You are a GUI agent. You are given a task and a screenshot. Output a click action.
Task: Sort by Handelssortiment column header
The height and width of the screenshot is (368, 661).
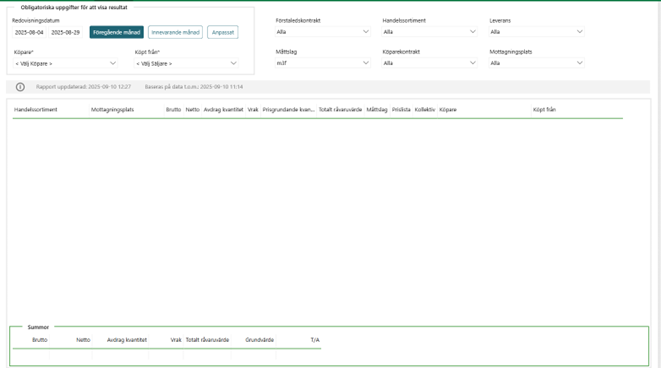point(36,110)
